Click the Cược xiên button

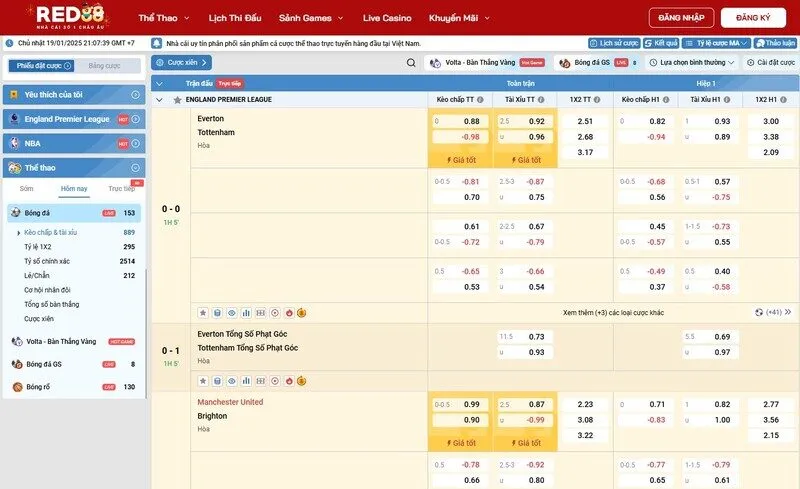[x=182, y=62]
